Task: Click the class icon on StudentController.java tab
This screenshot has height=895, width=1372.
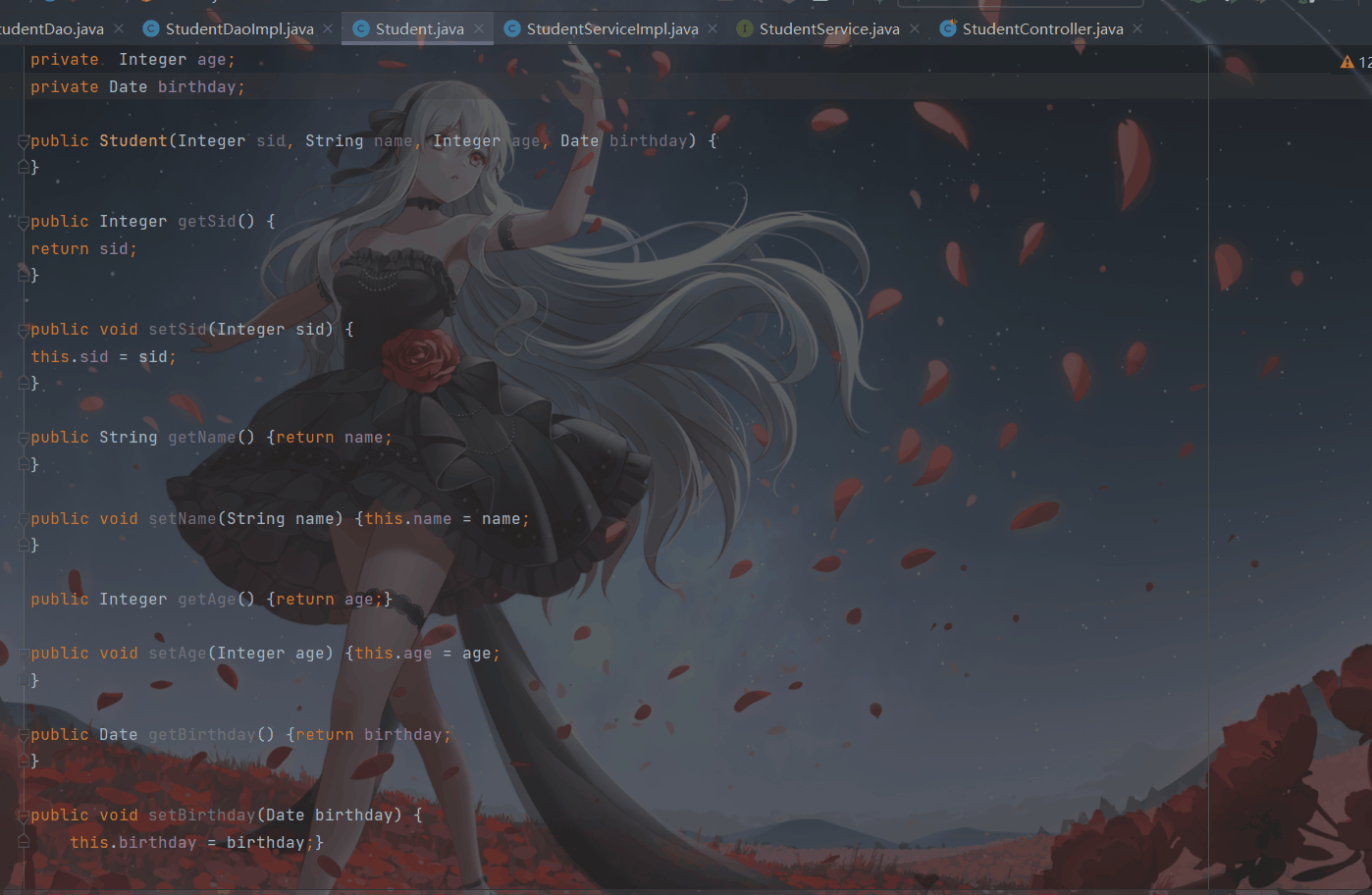Action: (x=947, y=28)
